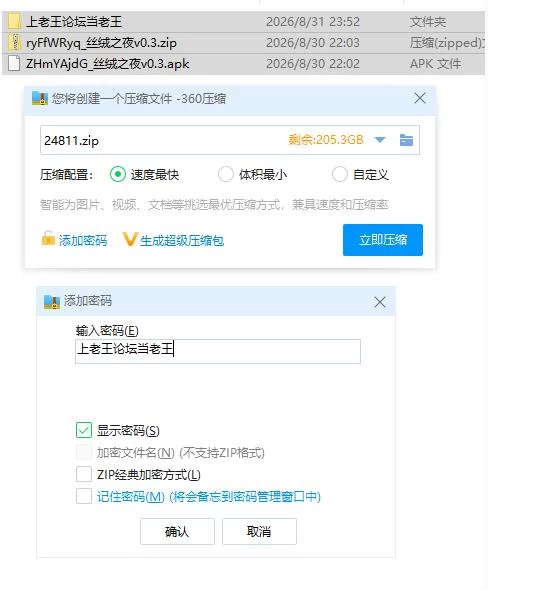536x590 pixels.
Task: Cancel the password dialog with 取消
Action: (x=259, y=531)
